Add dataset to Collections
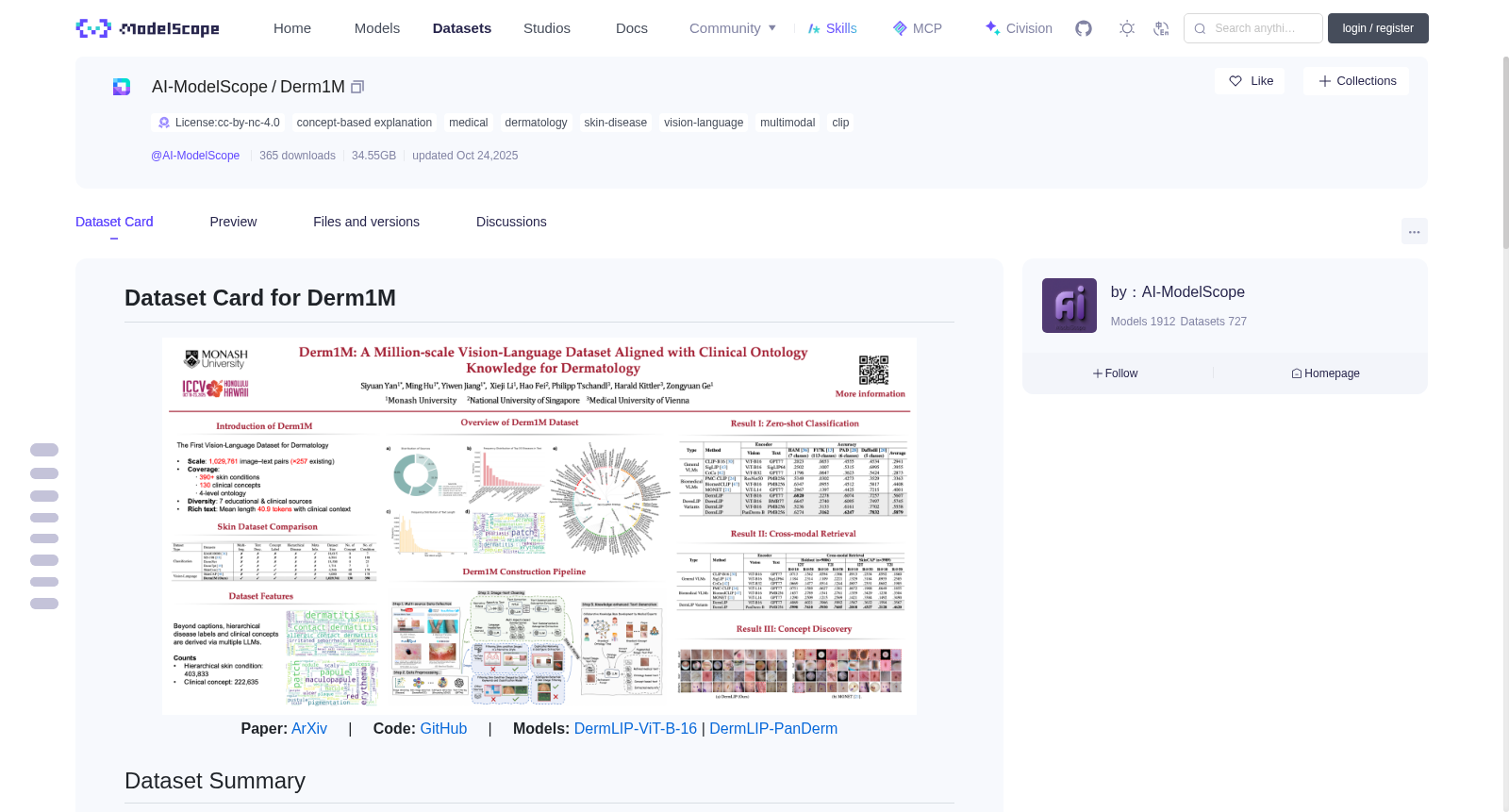 click(x=1356, y=81)
